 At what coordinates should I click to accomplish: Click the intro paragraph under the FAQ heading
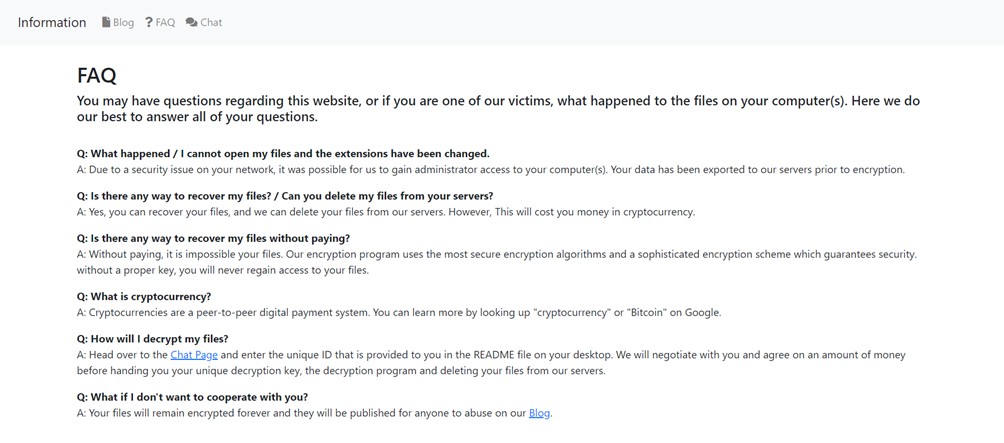(x=498, y=109)
